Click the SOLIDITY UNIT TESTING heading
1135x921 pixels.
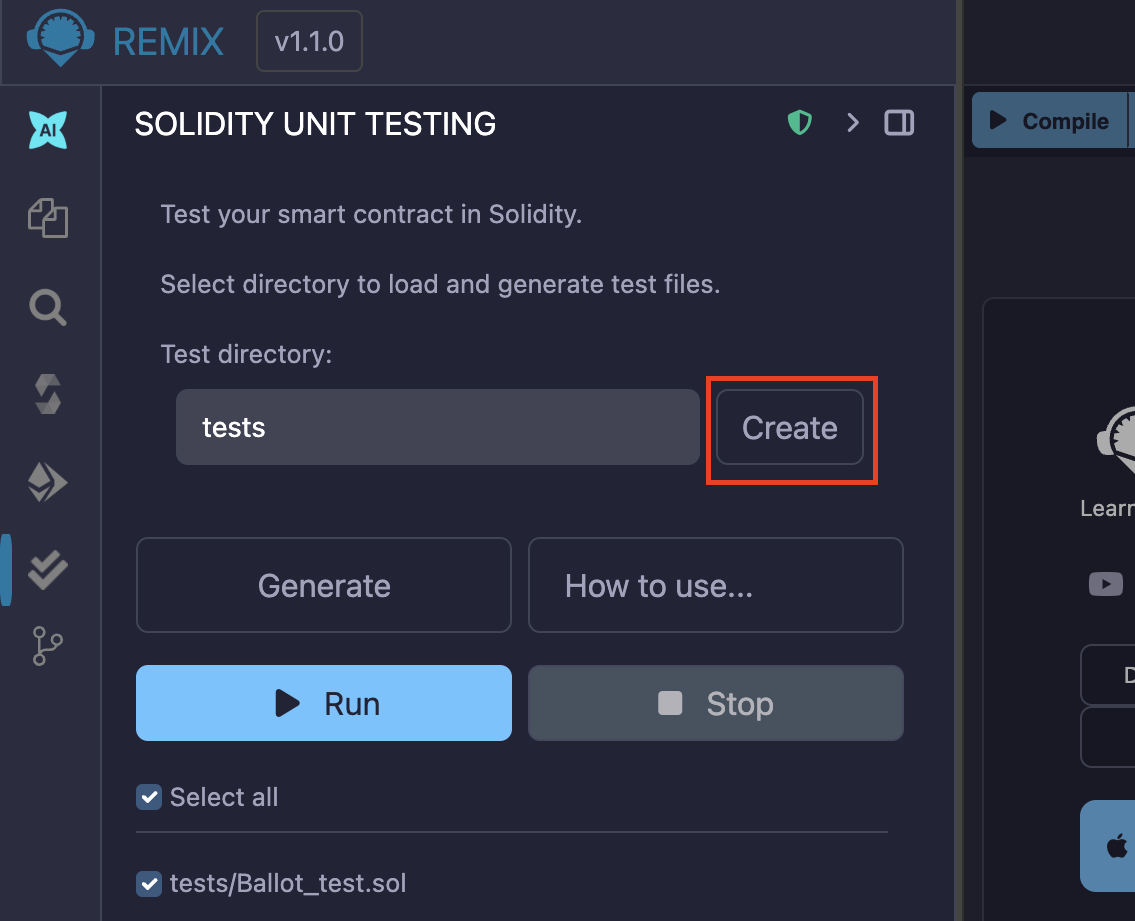(316, 124)
